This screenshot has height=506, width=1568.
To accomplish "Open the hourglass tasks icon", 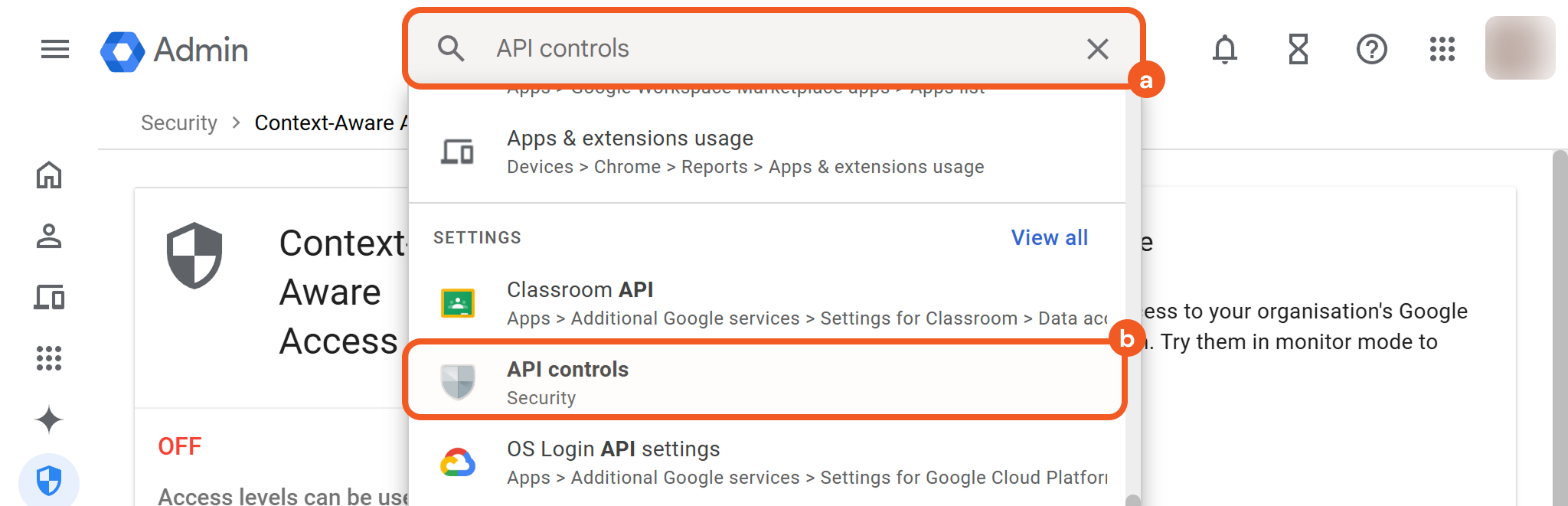I will 1298,50.
